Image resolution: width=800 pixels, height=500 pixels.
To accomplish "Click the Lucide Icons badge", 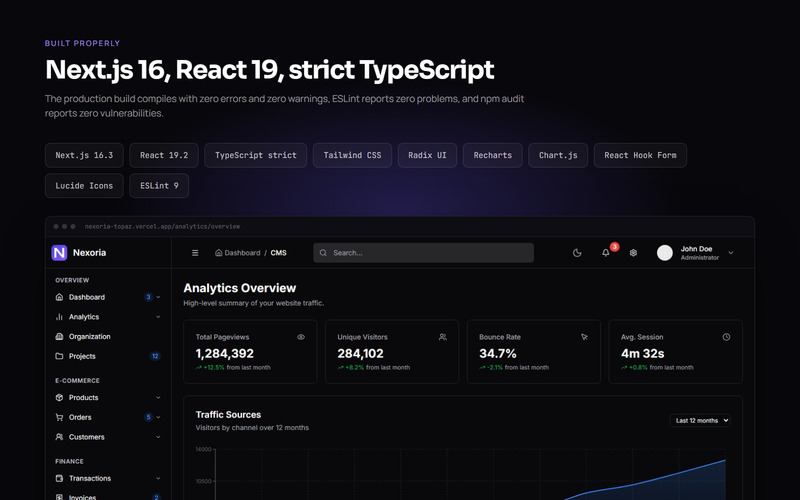I will click(x=84, y=186).
